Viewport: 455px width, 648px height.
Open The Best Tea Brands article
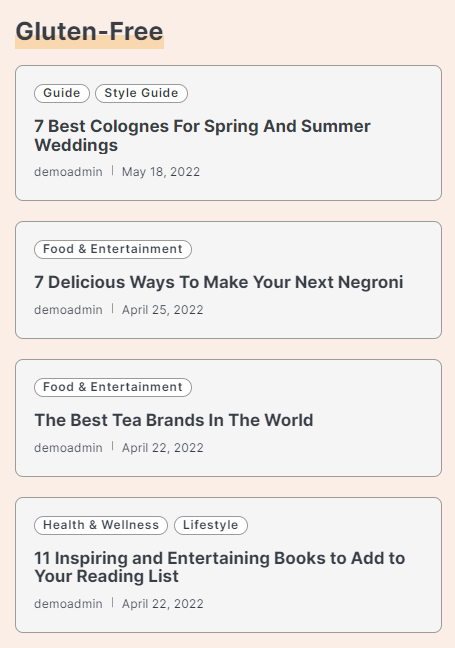pos(174,420)
